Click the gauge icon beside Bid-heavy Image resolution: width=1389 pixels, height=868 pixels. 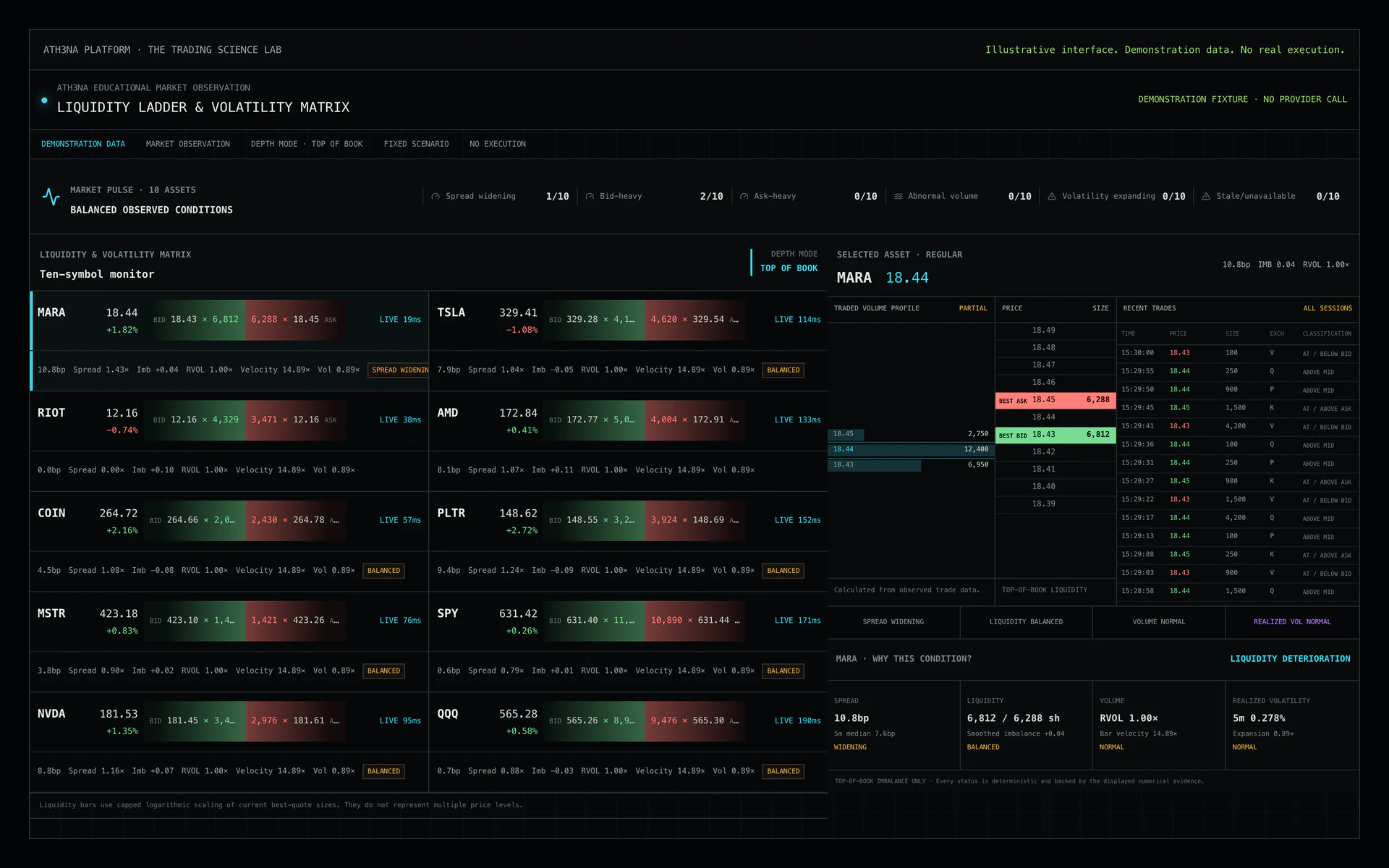[590, 197]
